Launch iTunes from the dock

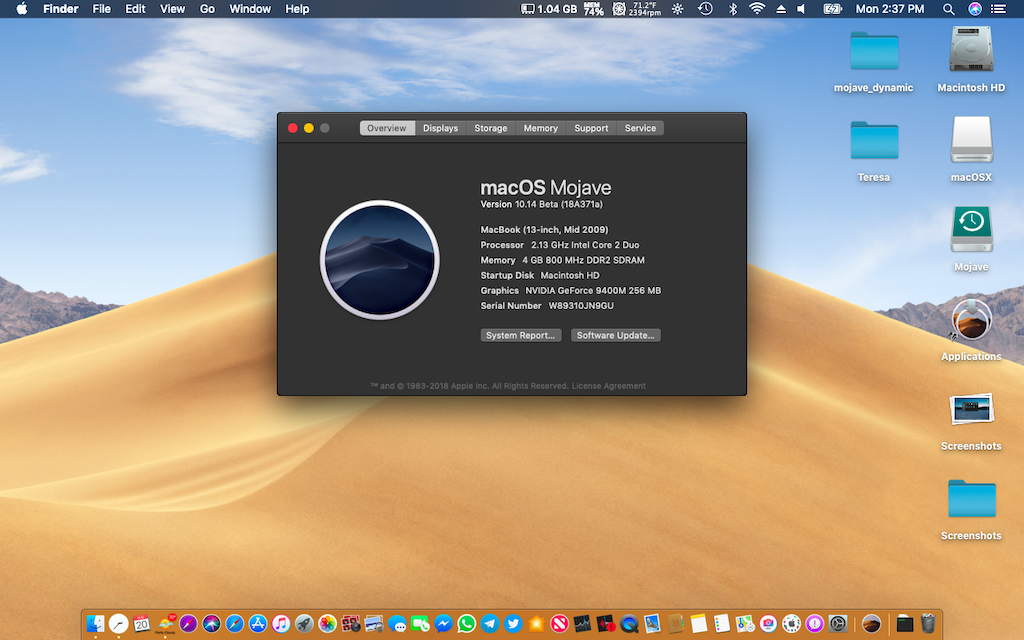[281, 624]
